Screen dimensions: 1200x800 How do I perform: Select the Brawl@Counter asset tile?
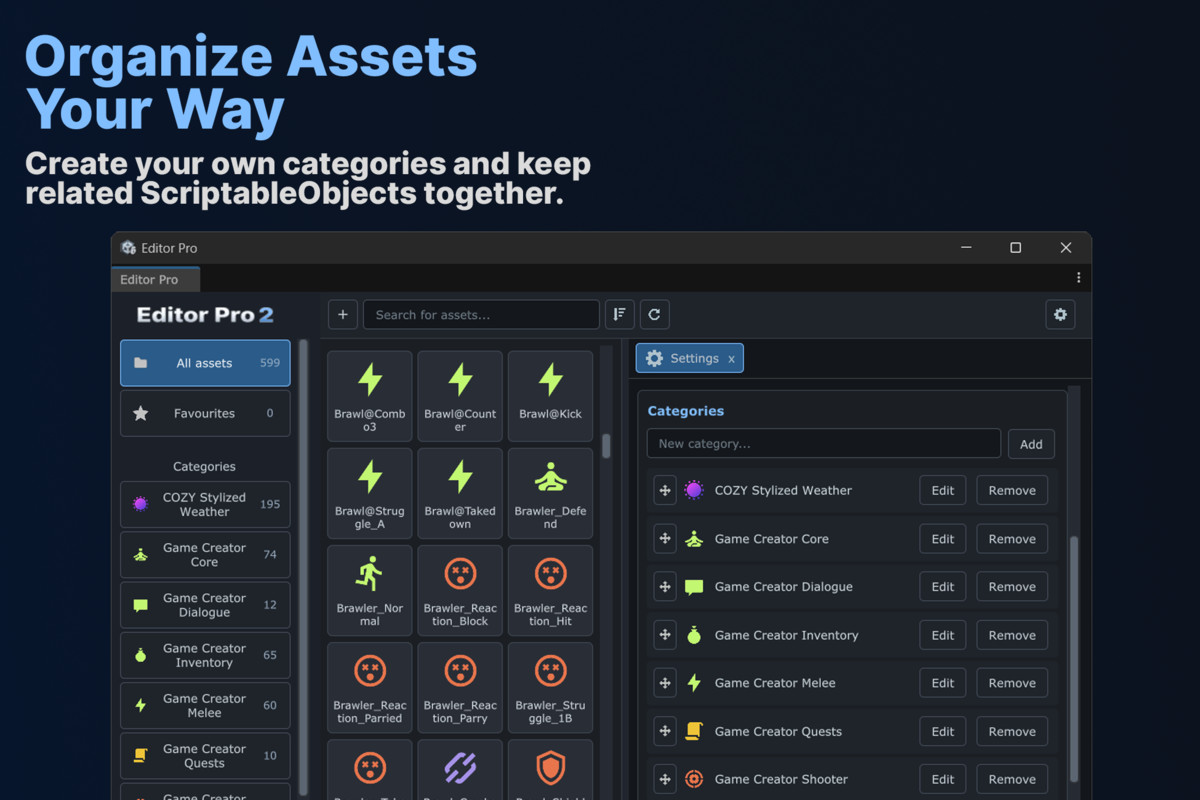coord(460,396)
